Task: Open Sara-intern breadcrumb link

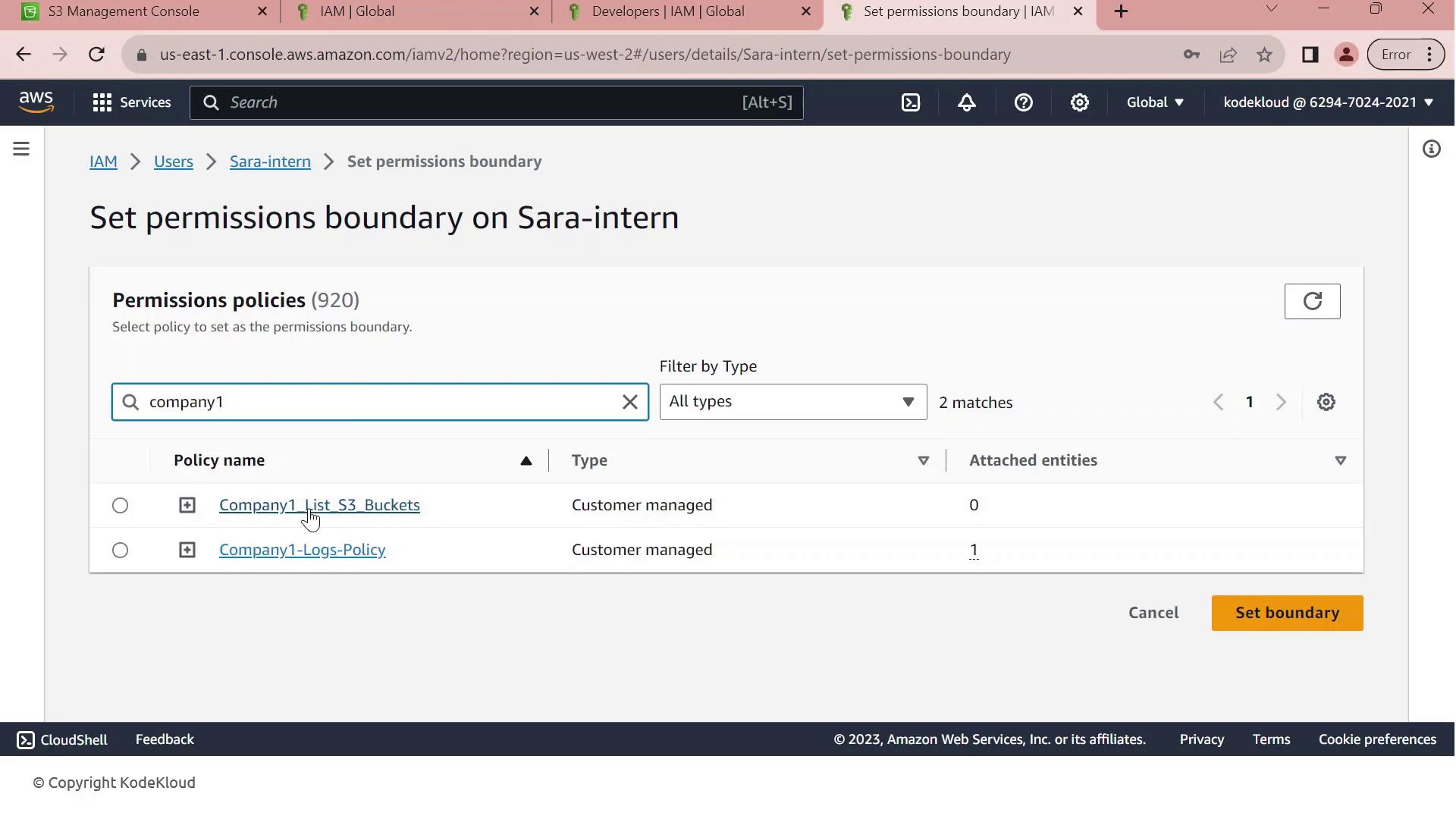Action: point(270,162)
